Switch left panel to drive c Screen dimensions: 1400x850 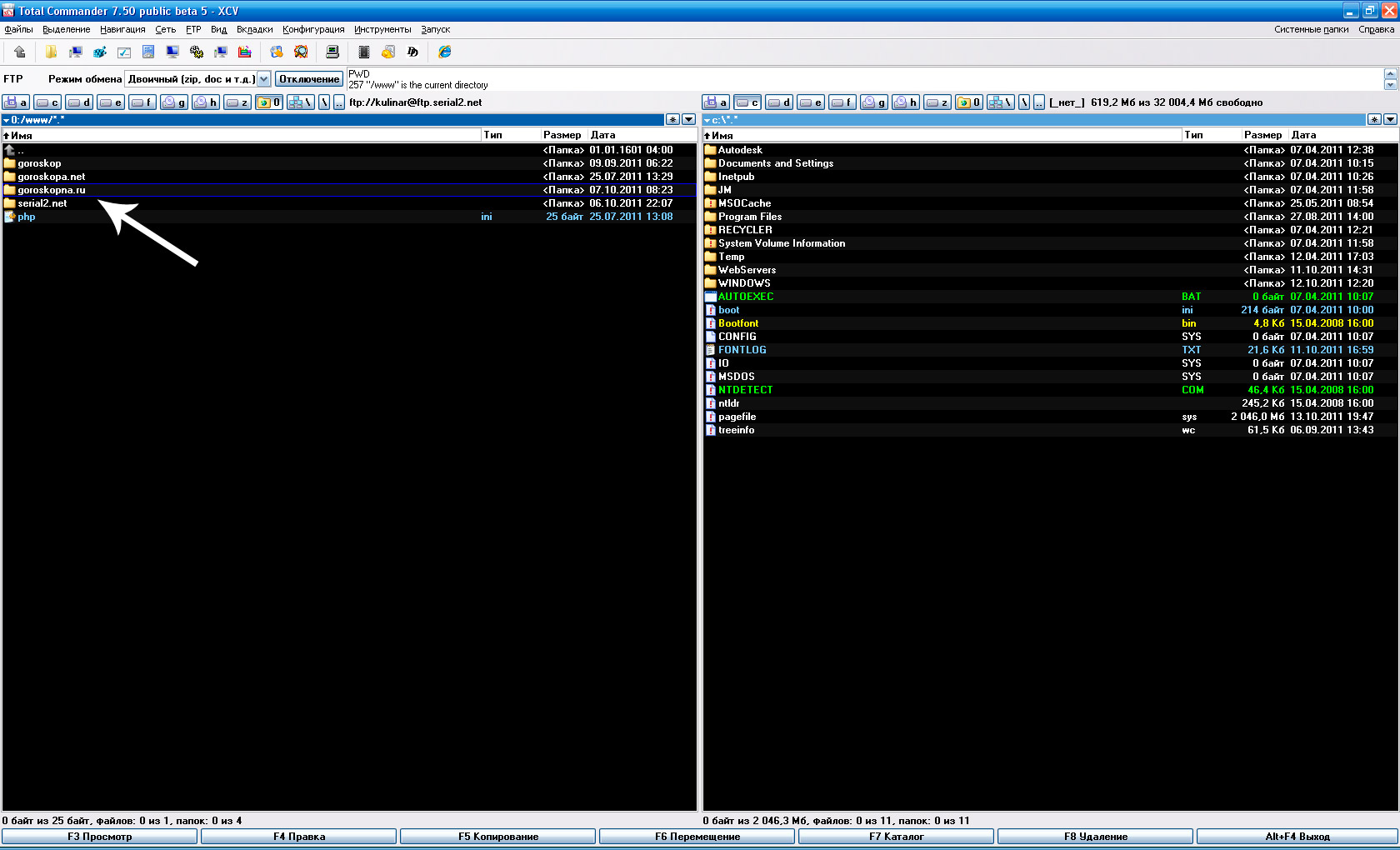tap(47, 102)
